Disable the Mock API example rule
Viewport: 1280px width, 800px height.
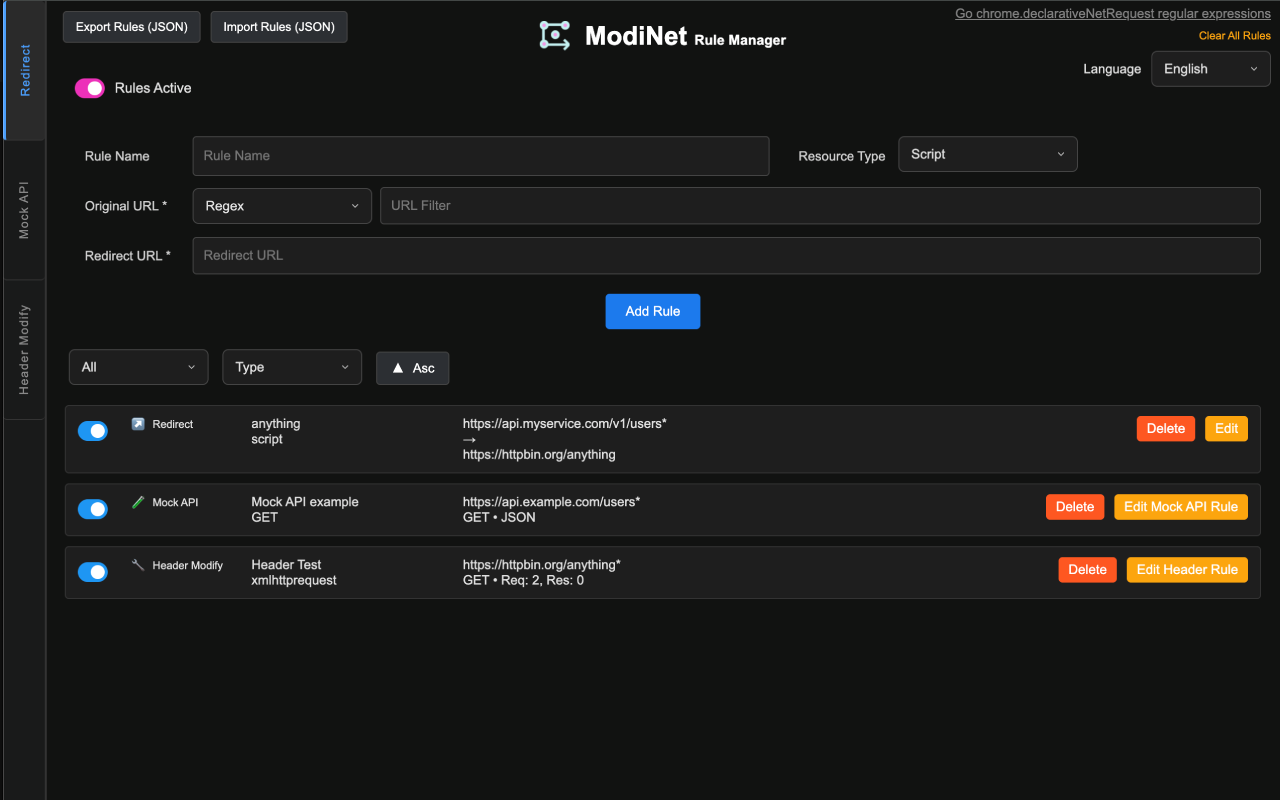[92, 509]
